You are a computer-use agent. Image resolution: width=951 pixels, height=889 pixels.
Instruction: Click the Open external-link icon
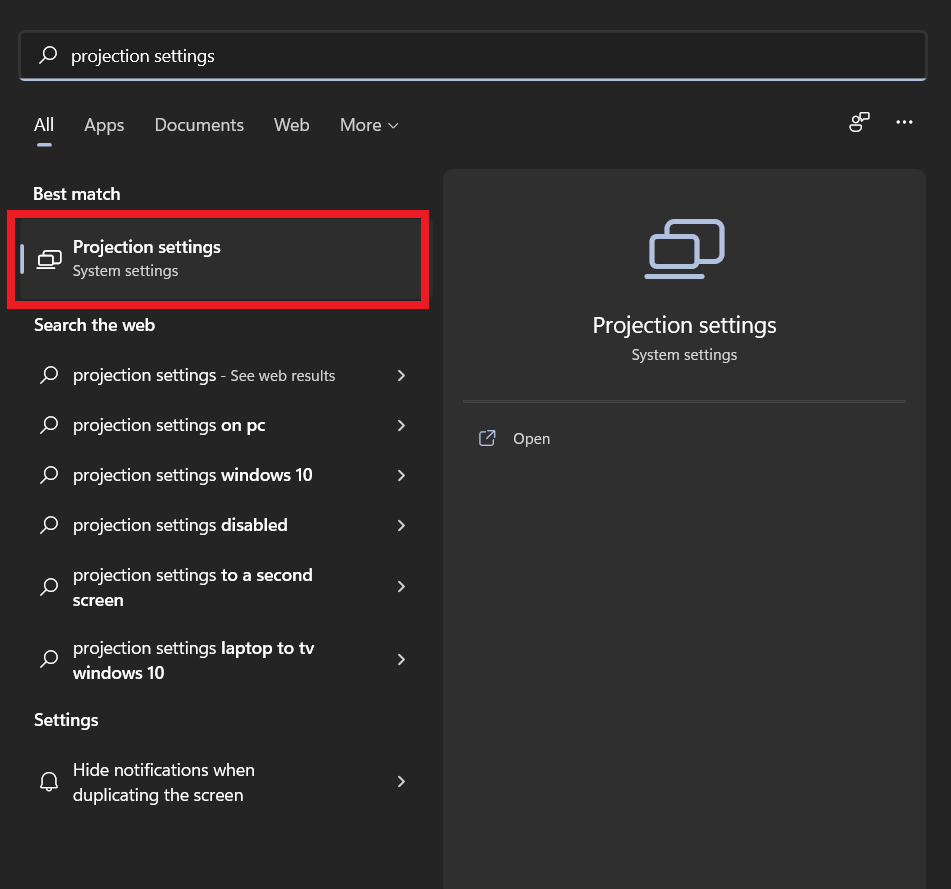[x=487, y=438]
